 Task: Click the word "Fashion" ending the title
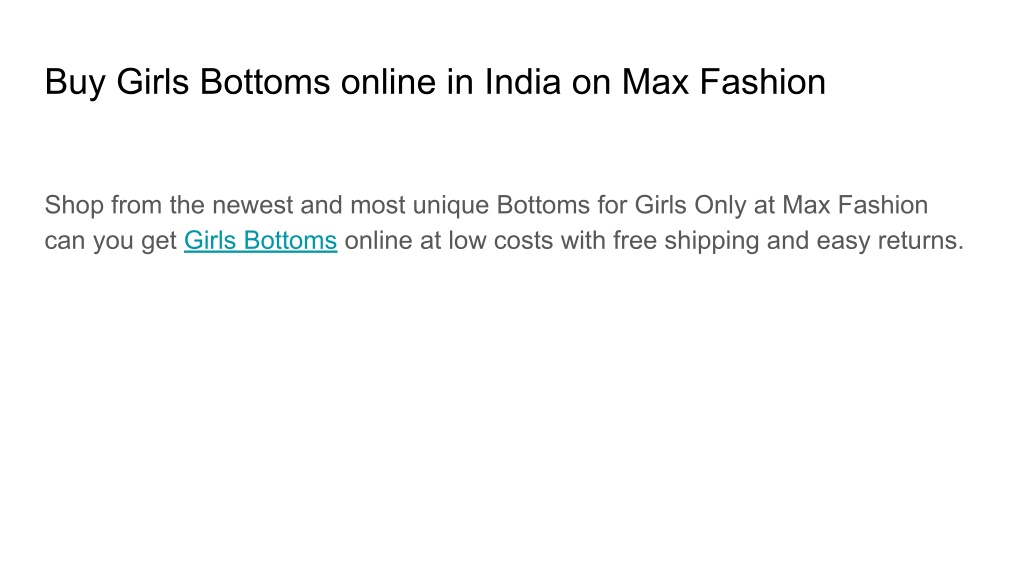[x=763, y=82]
